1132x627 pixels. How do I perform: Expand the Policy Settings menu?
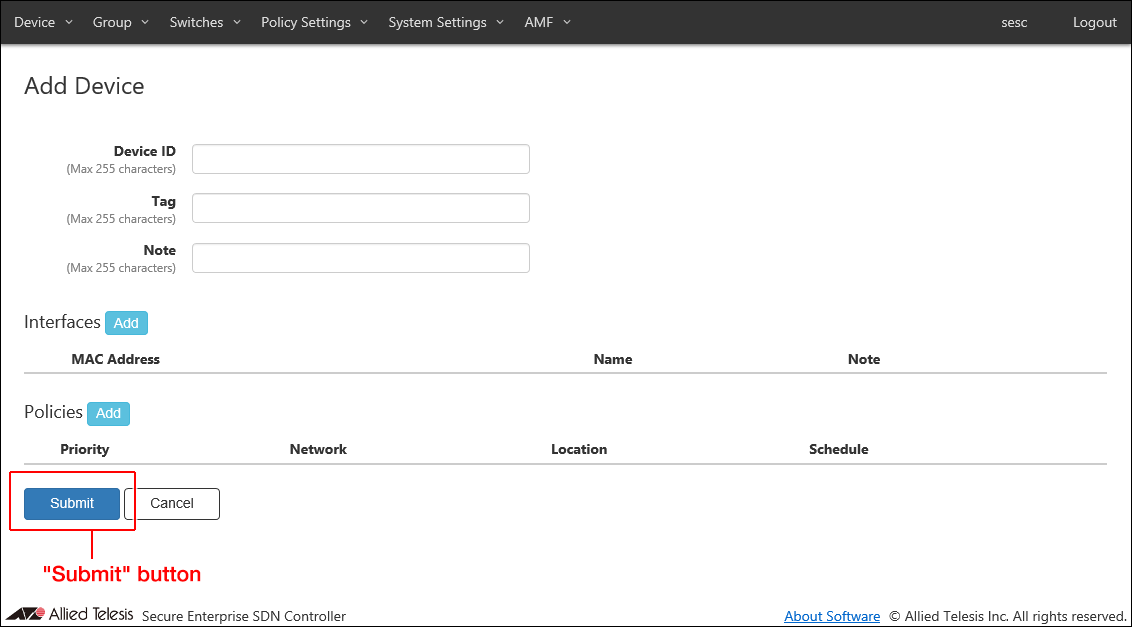pyautogui.click(x=314, y=22)
